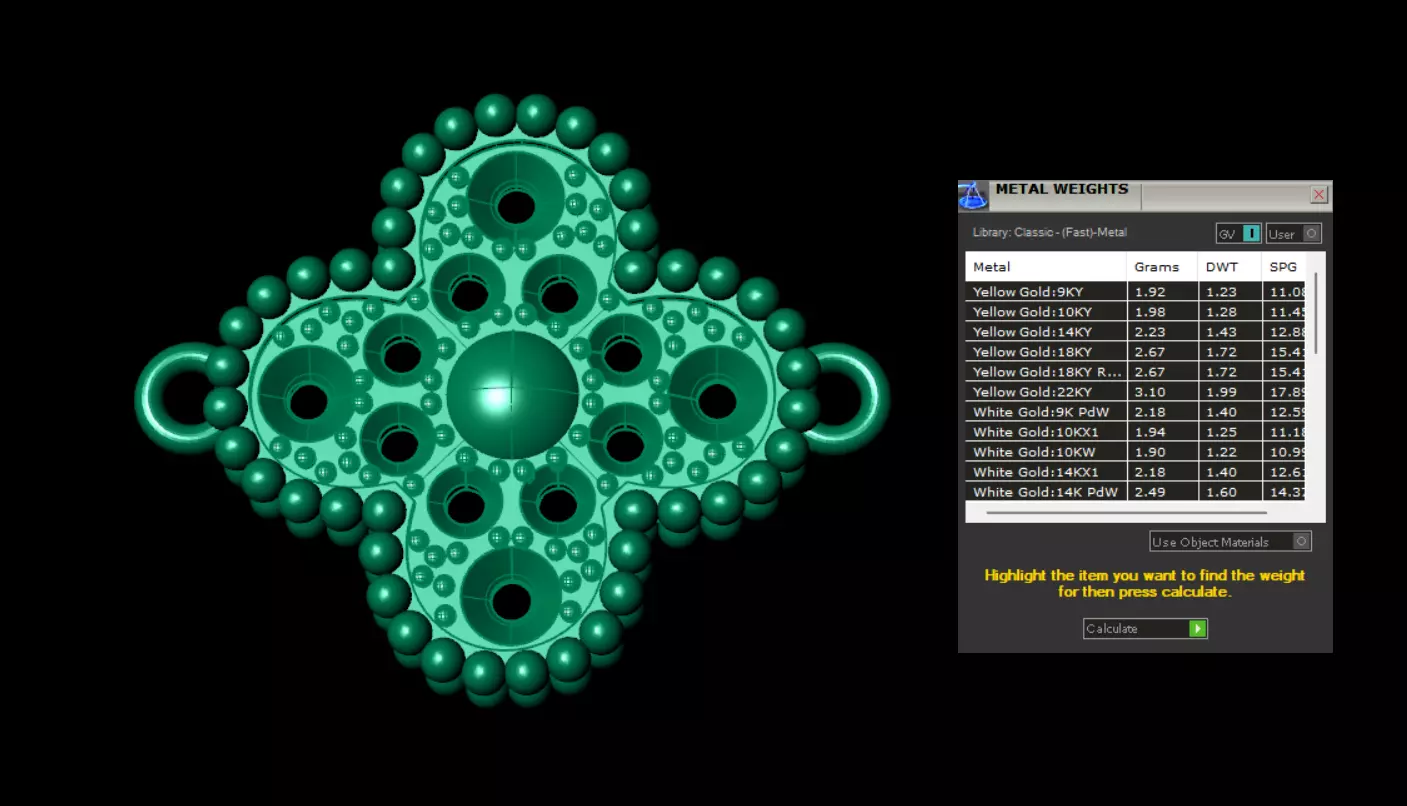
Task: Select the White Gold:14KX1 row
Action: 1135,472
